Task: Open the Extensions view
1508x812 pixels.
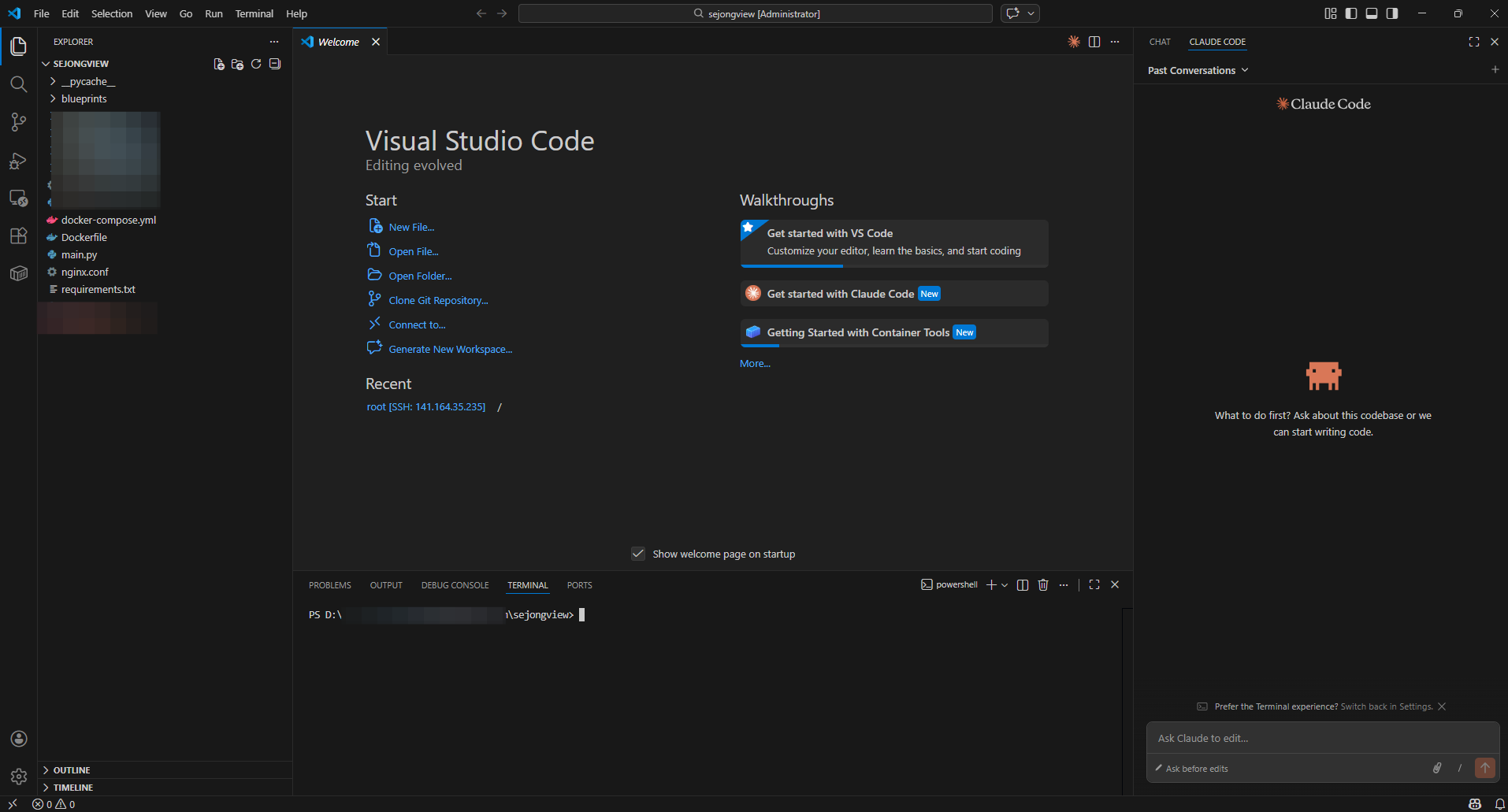Action: coord(18,235)
